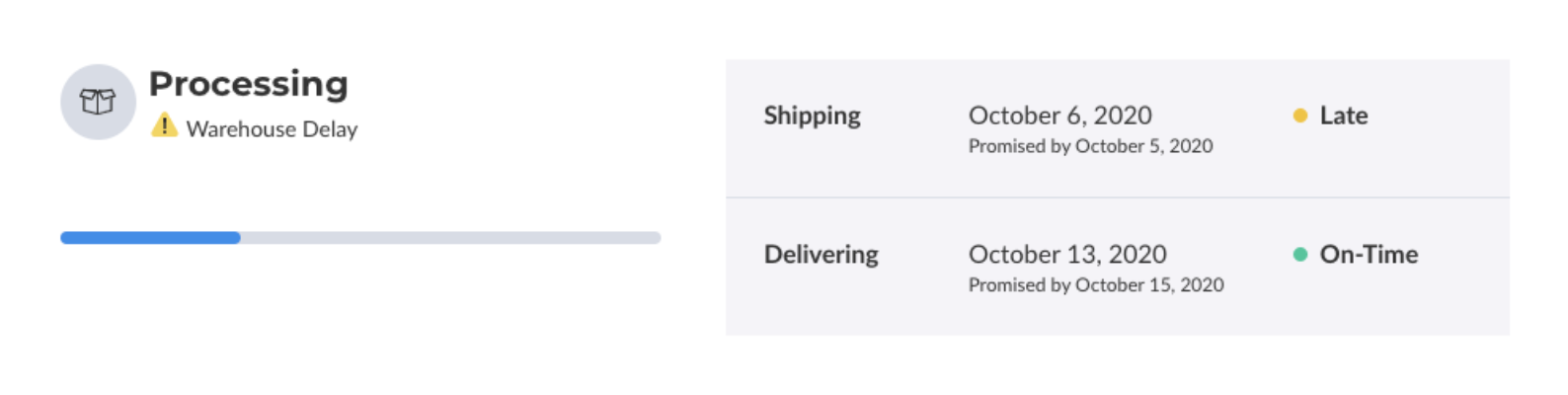Click the yellow warning triangle icon
Viewport: 1568px width, 395px height.
tap(164, 125)
